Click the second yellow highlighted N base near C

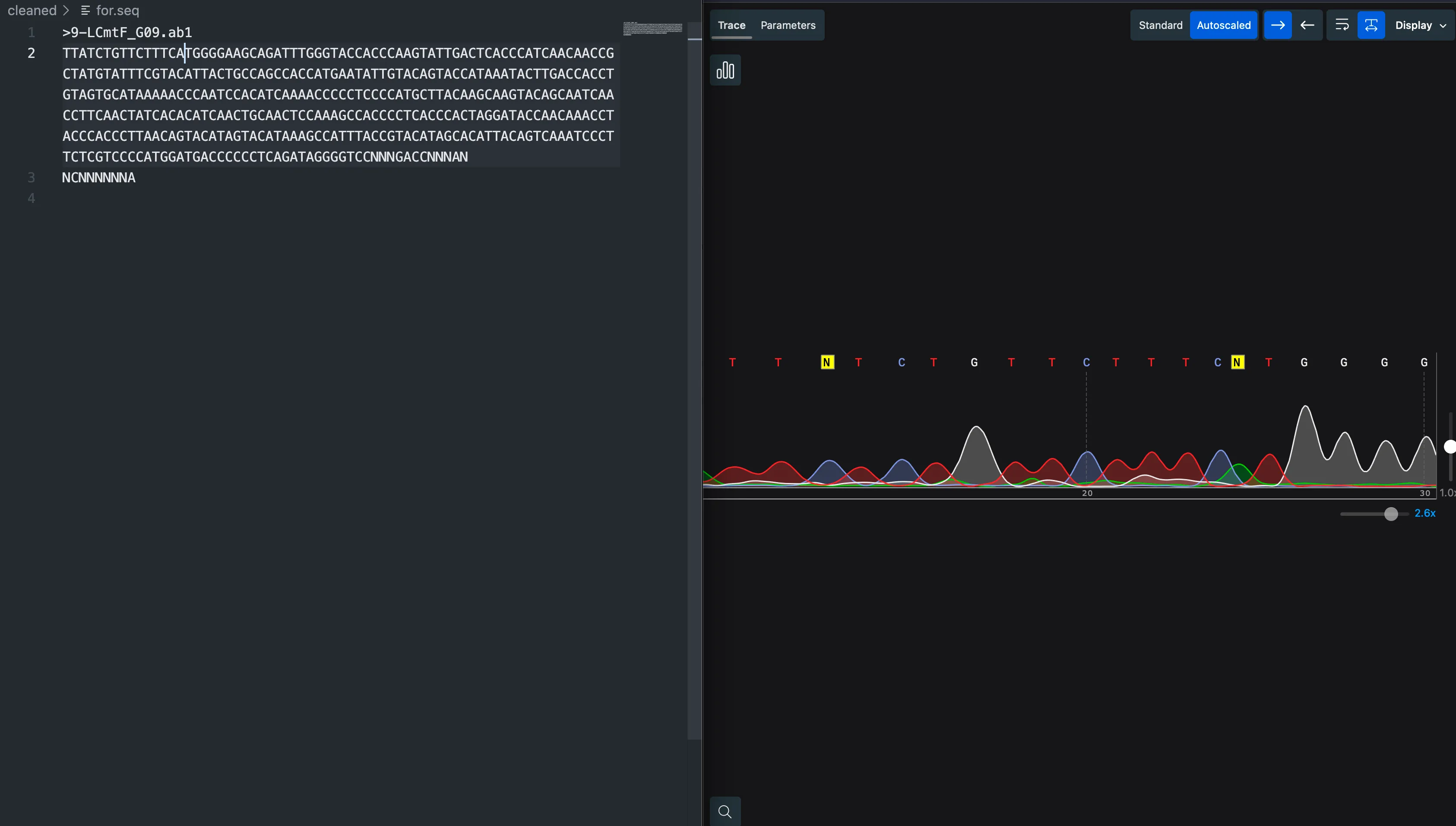tap(1237, 362)
